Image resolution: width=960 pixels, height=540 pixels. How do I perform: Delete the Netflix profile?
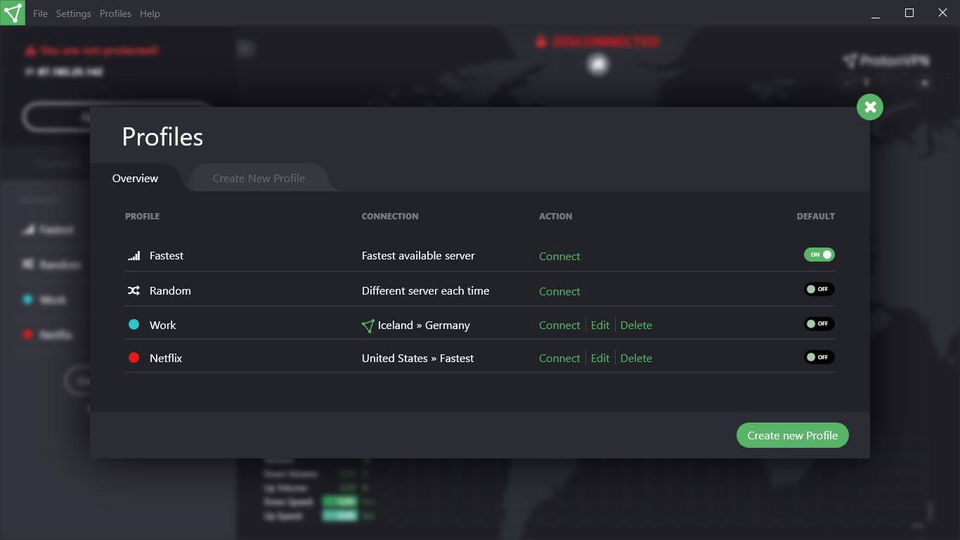(x=636, y=358)
